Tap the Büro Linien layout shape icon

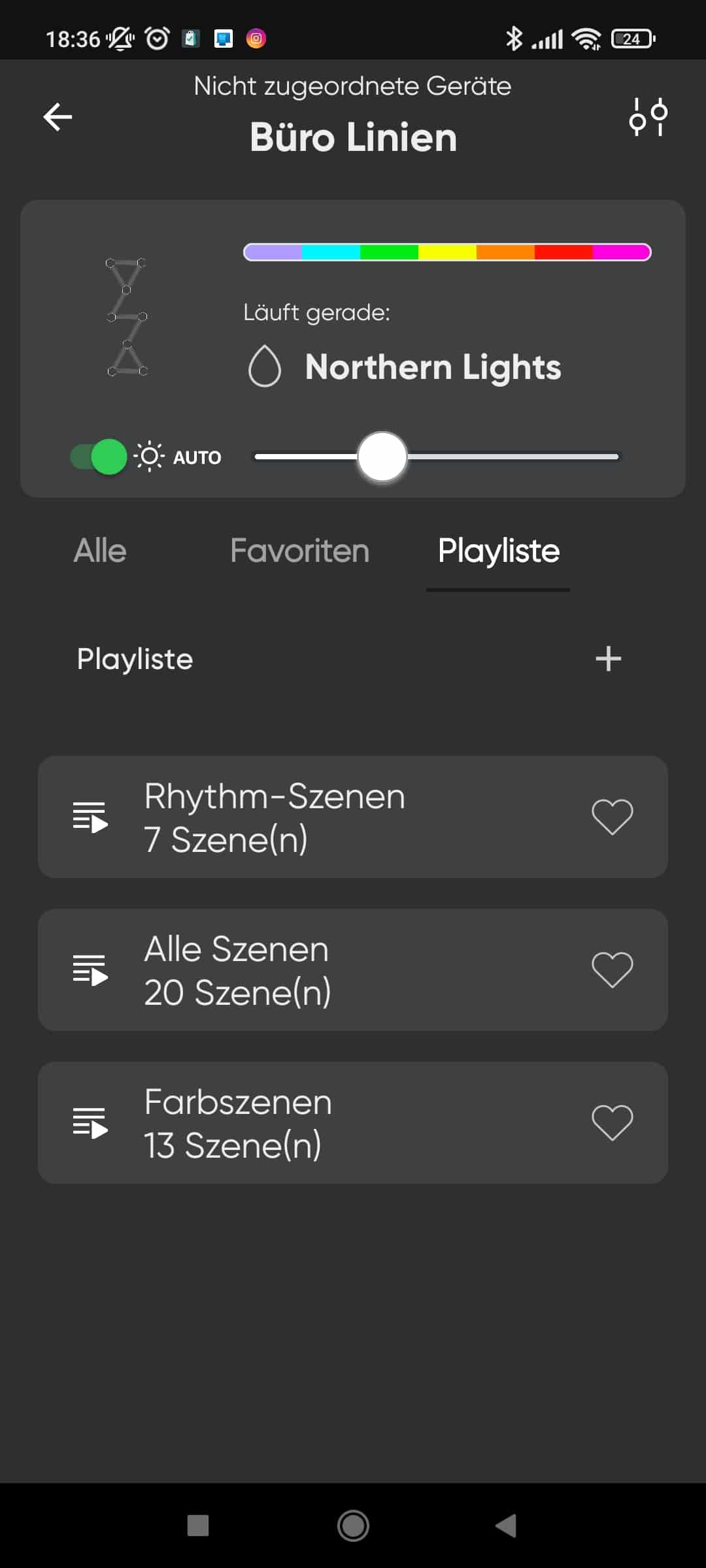point(127,318)
